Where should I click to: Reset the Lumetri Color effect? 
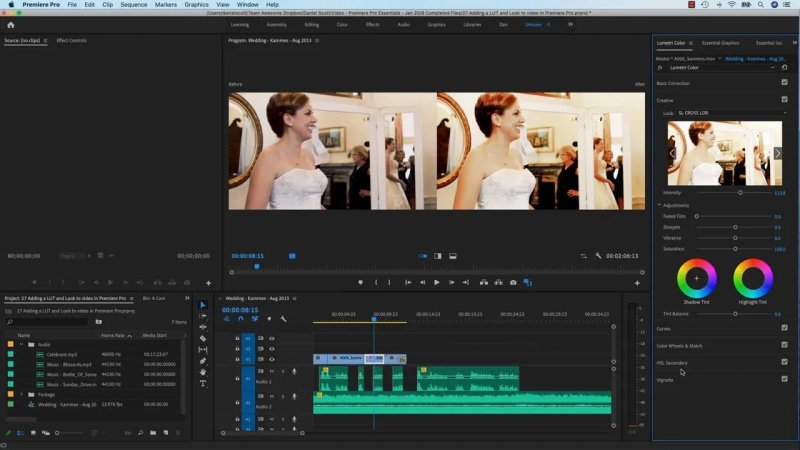point(785,67)
